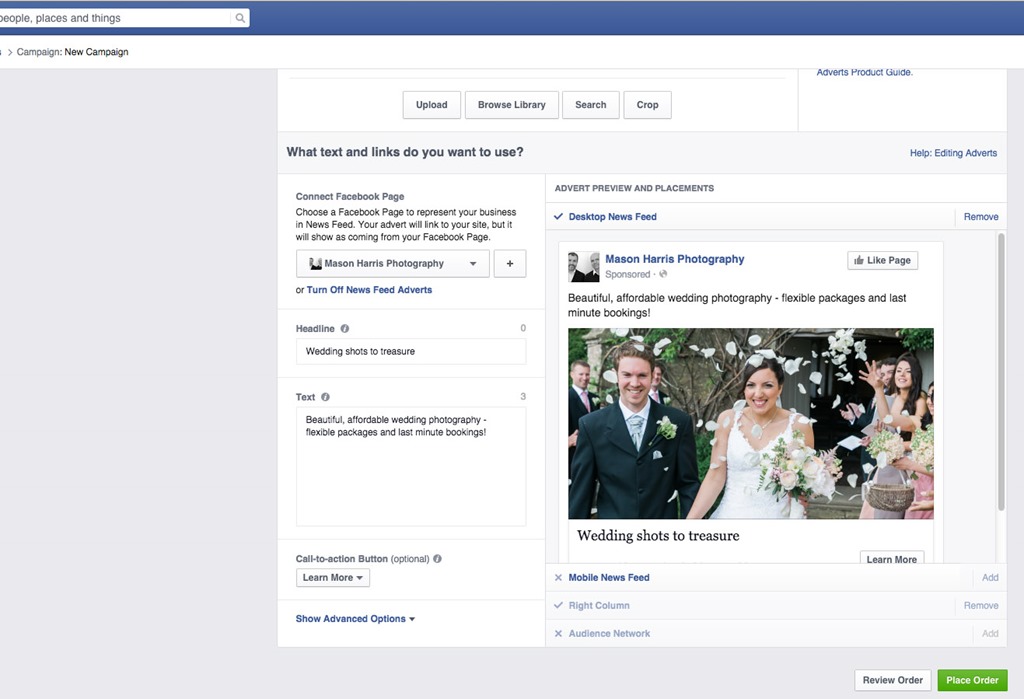The image size is (1024, 699).
Task: Click into the Headline input field
Action: coord(411,352)
